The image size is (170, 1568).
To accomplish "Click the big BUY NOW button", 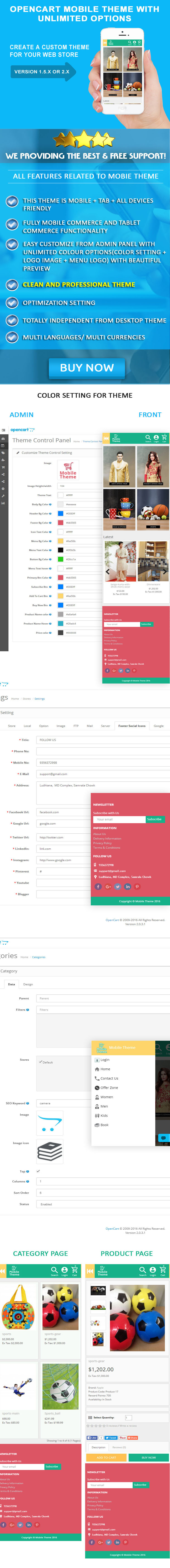I will [87, 368].
